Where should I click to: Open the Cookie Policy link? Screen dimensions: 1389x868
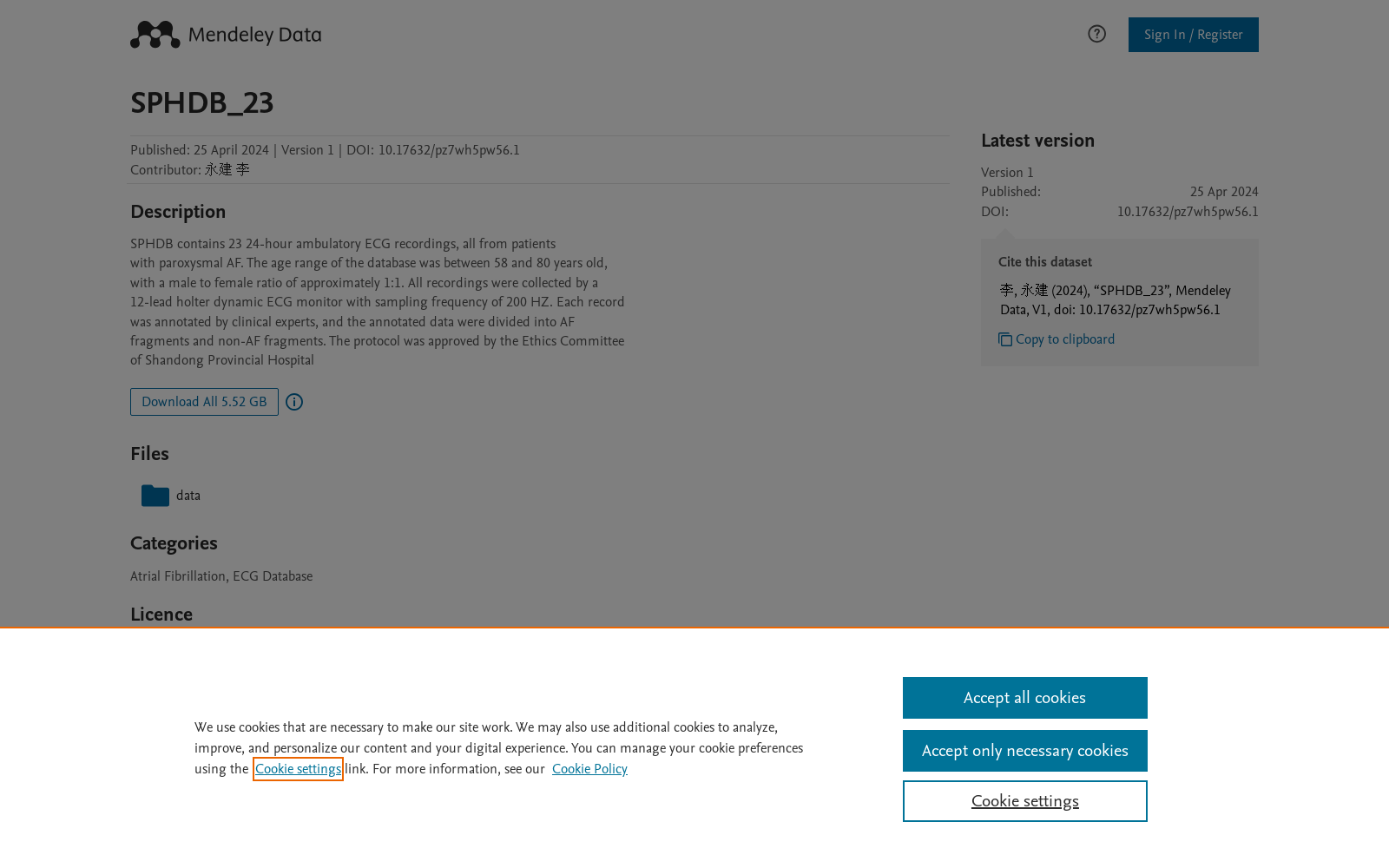pos(589,769)
